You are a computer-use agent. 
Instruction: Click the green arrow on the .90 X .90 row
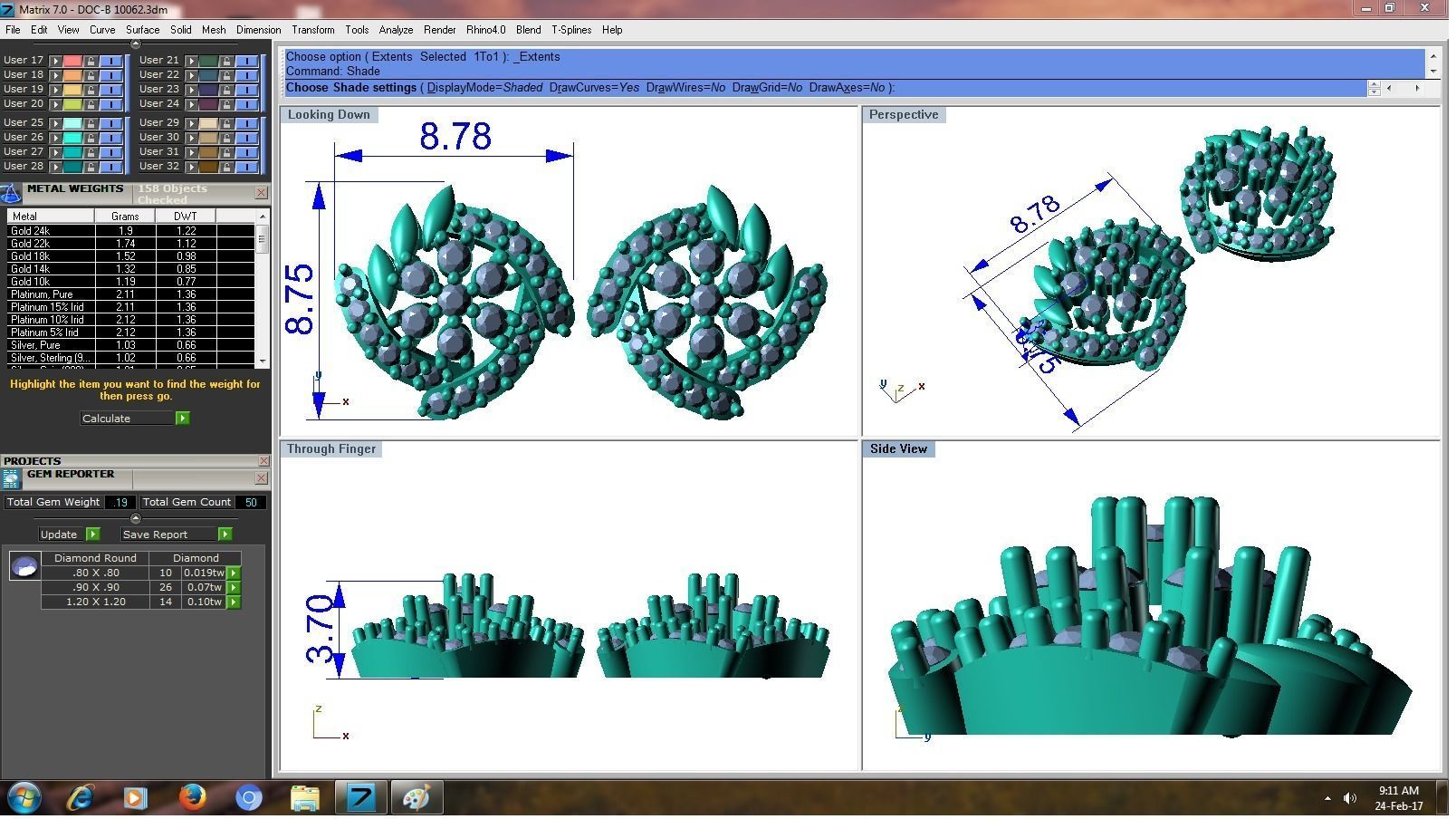click(234, 590)
